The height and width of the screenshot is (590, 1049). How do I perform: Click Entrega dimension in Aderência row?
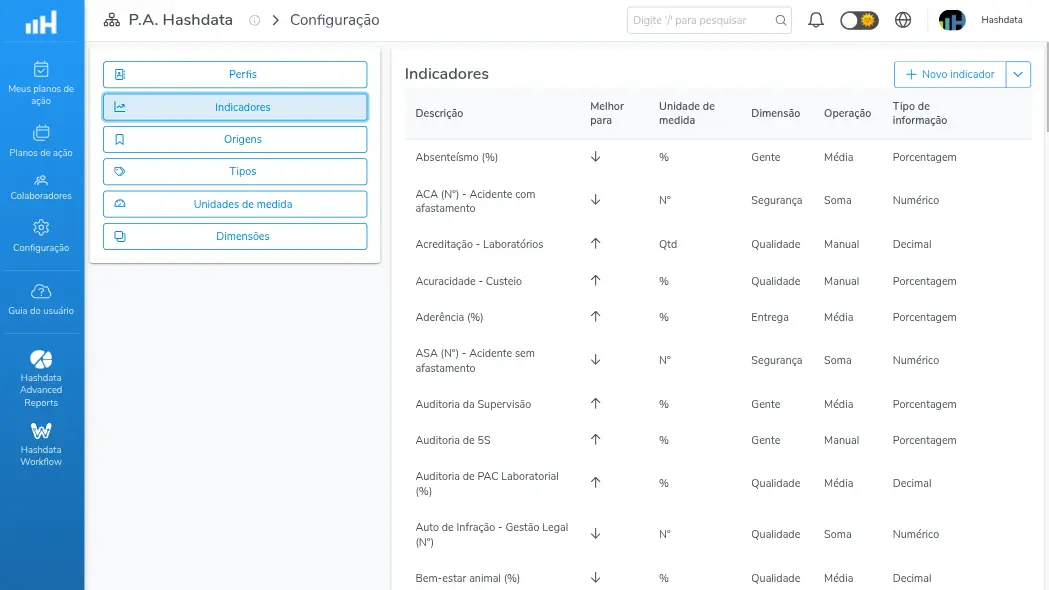[x=769, y=317]
